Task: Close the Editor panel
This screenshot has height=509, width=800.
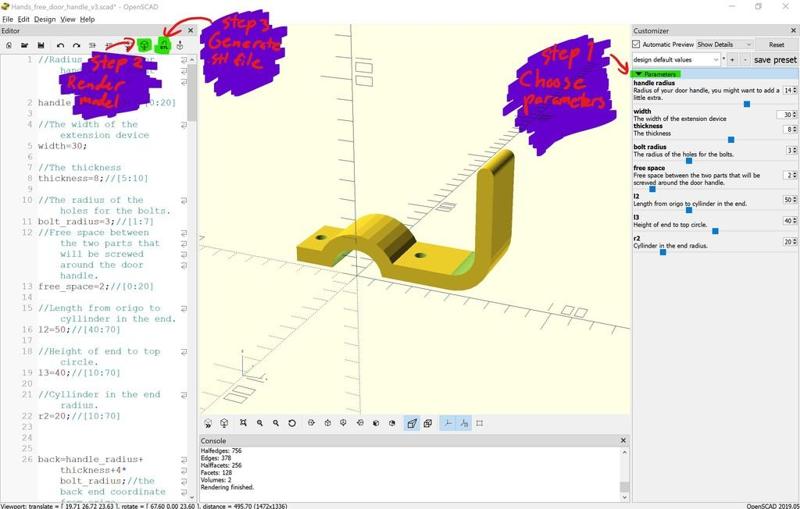Action: tap(190, 31)
